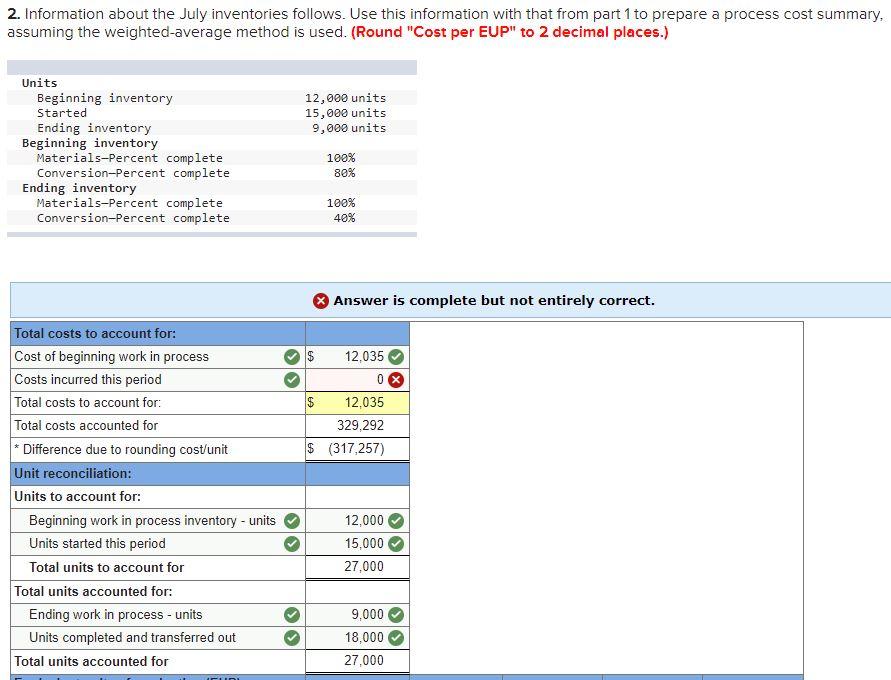Click green check beside the 12,035 beginning cost value
The image size is (891, 680).
pos(396,357)
